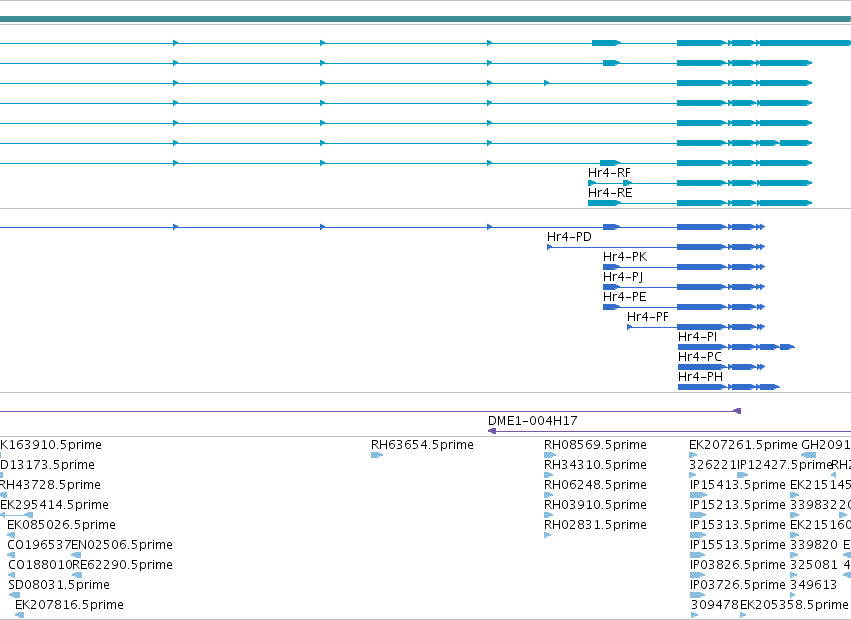Open the EK295414.5prime EST label
This screenshot has width=851, height=620.
click(x=54, y=505)
